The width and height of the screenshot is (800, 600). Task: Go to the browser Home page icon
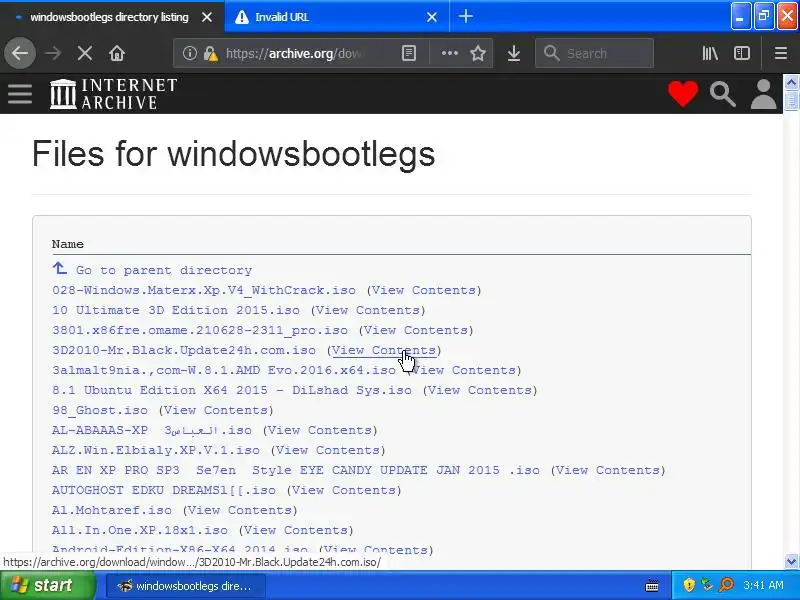pos(117,53)
